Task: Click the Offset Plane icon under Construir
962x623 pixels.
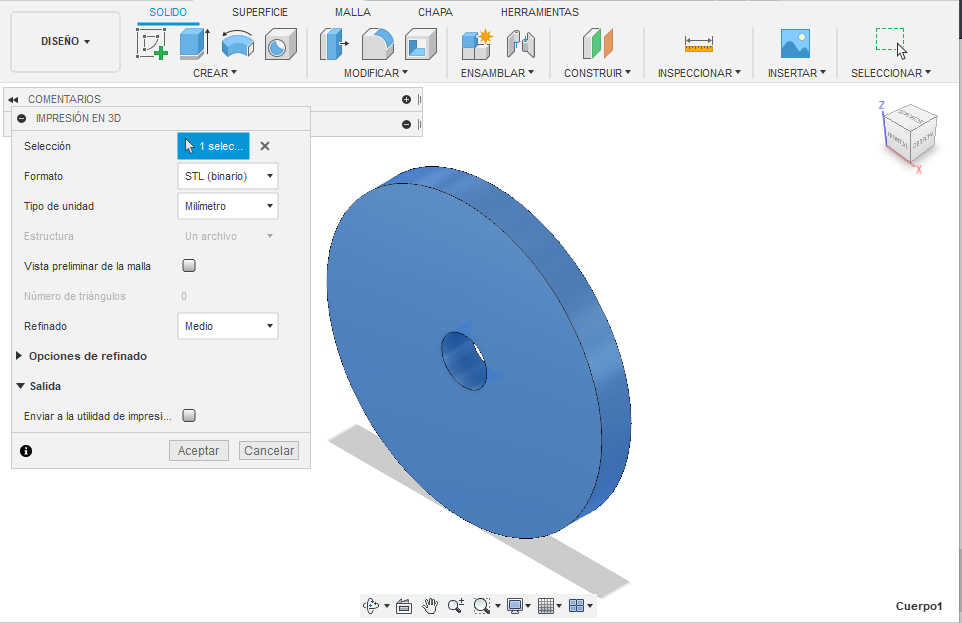Action: point(597,44)
